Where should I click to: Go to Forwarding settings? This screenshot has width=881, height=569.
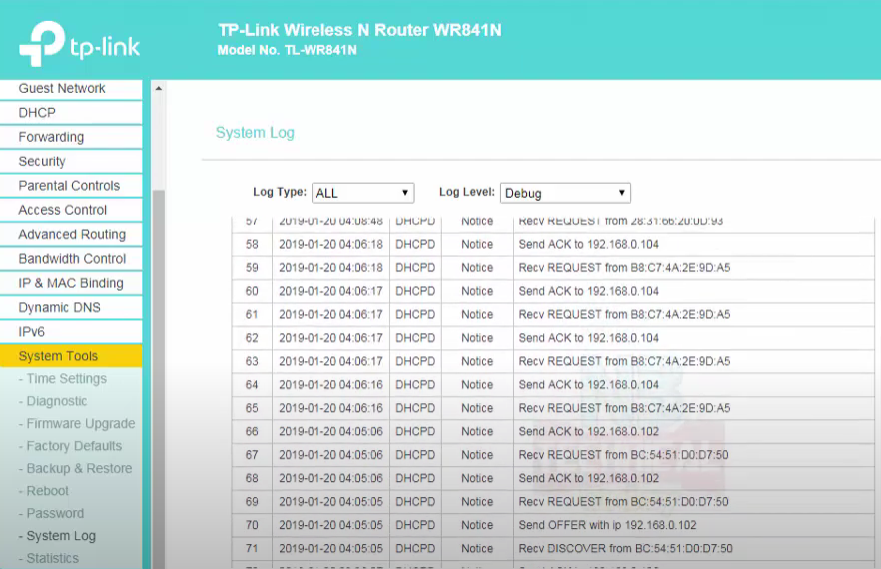tap(51, 137)
